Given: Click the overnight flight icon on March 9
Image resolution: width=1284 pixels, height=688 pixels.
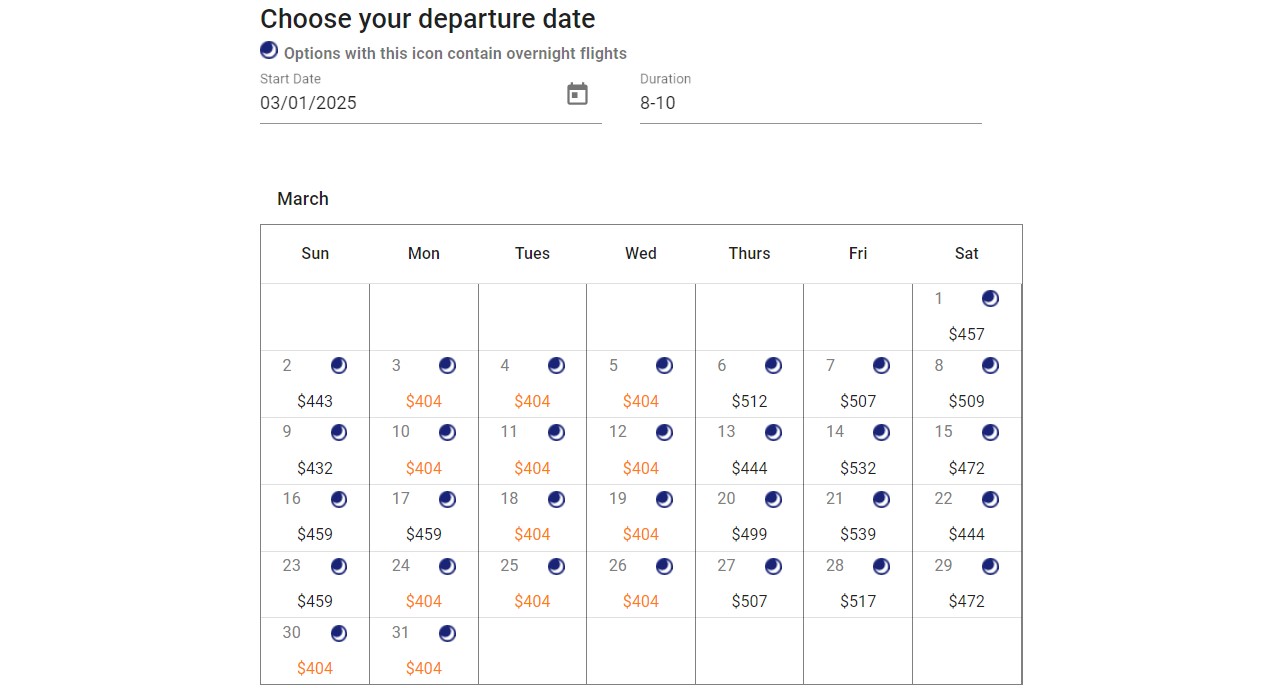Looking at the screenshot, I should click(338, 432).
